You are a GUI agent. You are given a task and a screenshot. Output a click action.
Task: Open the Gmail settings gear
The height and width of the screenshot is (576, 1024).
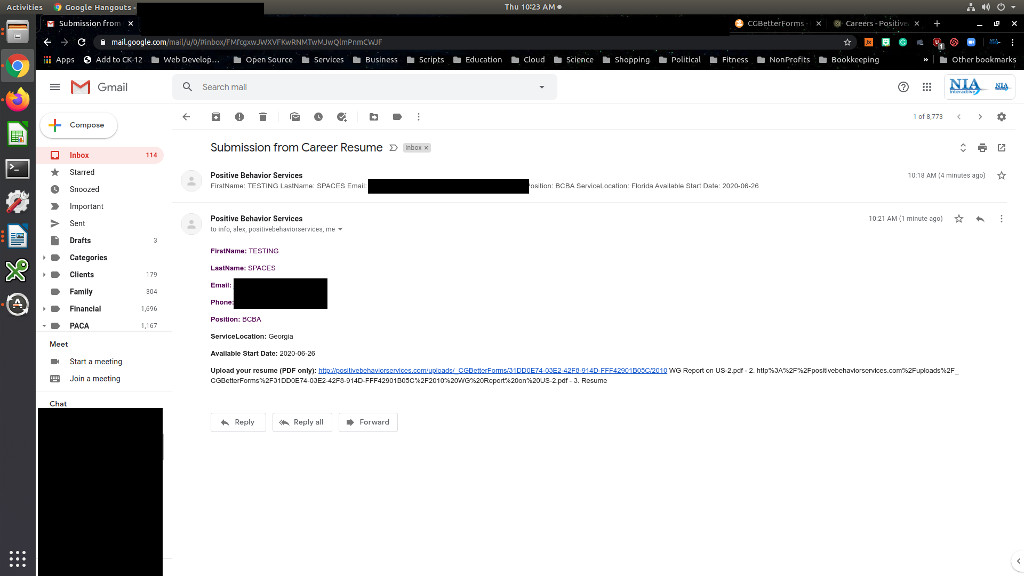(x=1001, y=117)
